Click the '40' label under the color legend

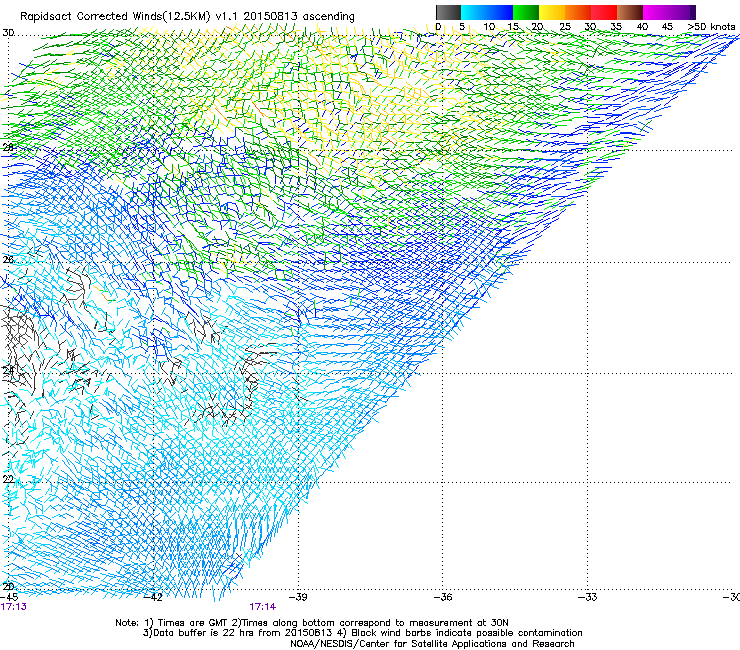click(642, 26)
